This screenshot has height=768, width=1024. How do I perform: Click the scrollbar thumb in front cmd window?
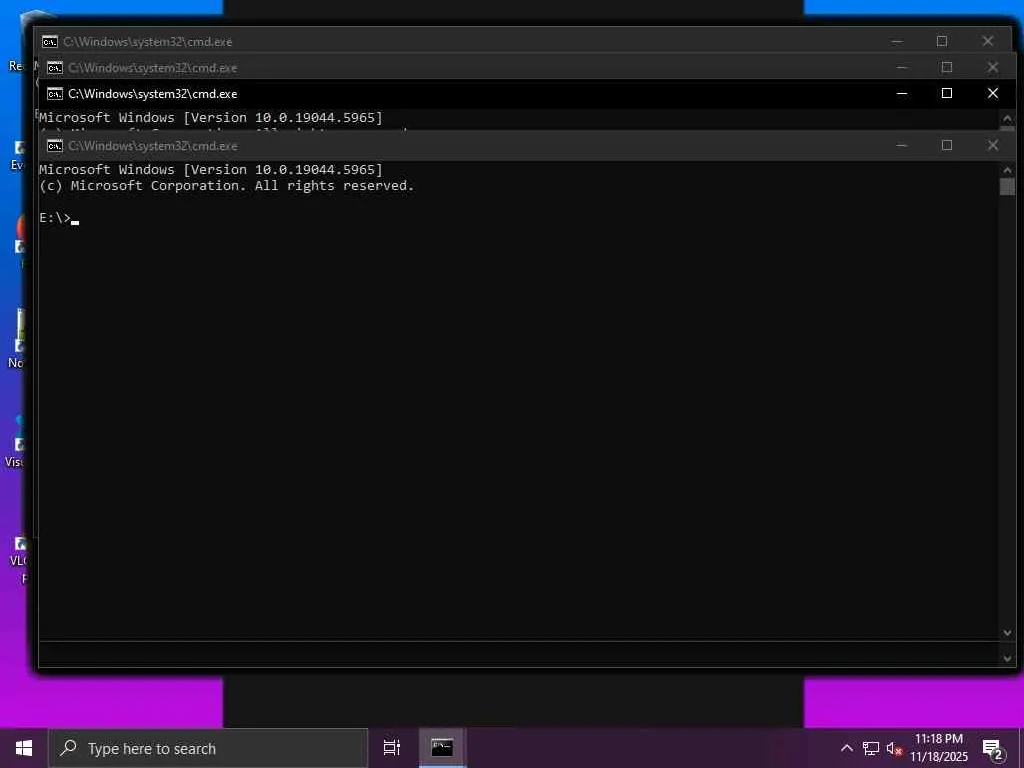1007,186
